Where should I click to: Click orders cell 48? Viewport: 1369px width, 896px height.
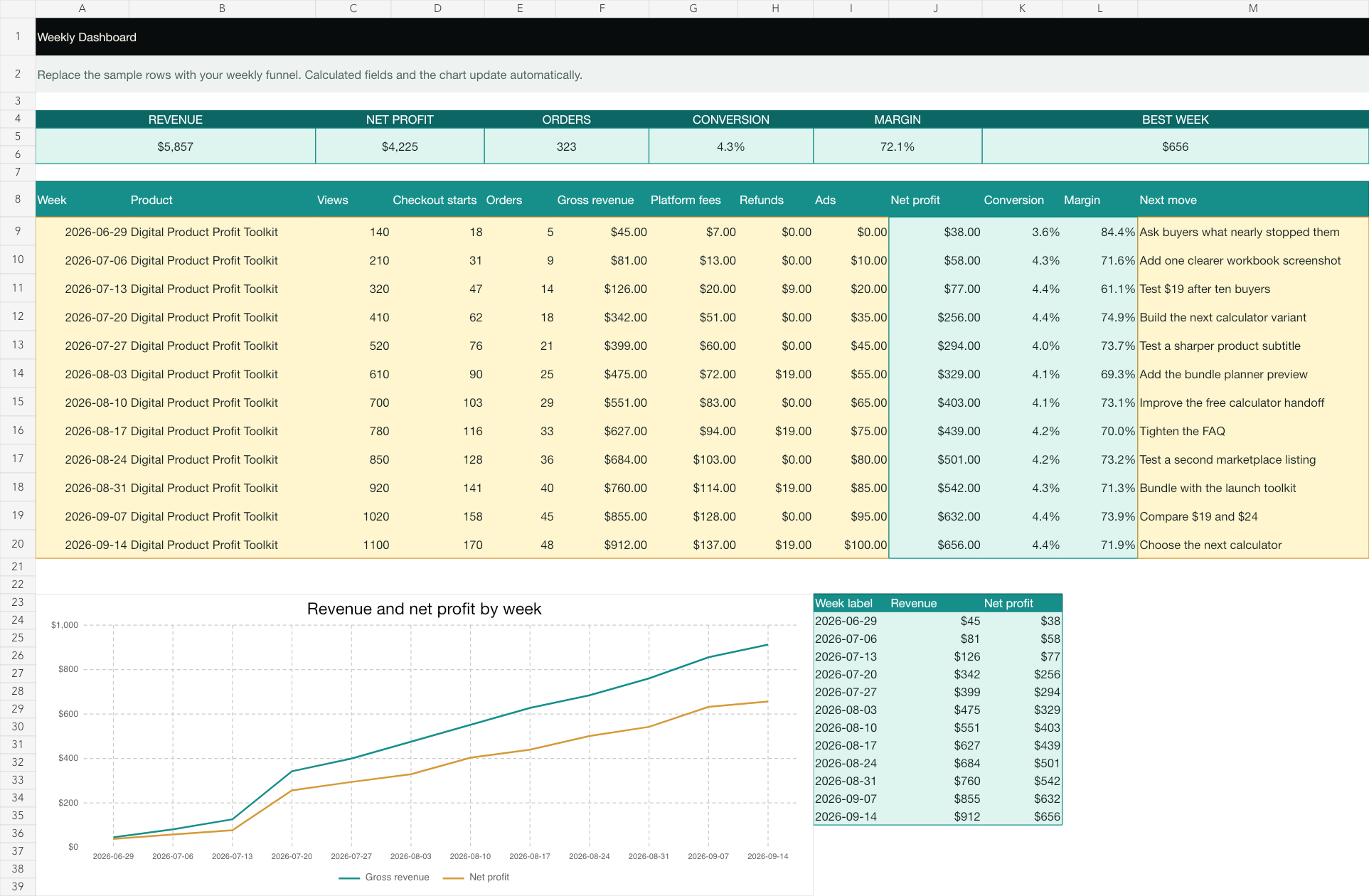[520, 545]
